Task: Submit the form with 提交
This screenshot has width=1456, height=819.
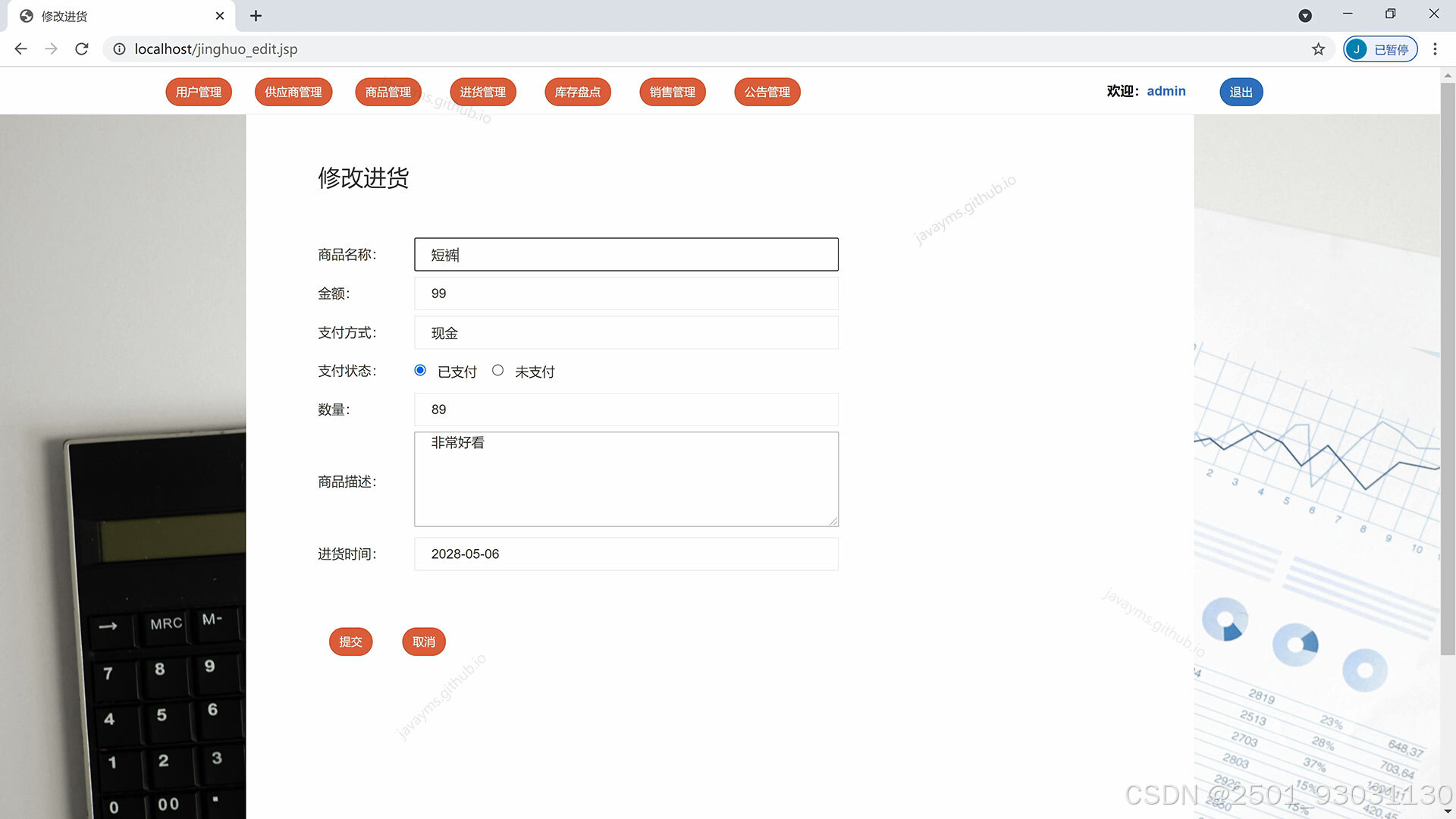Action: point(350,642)
